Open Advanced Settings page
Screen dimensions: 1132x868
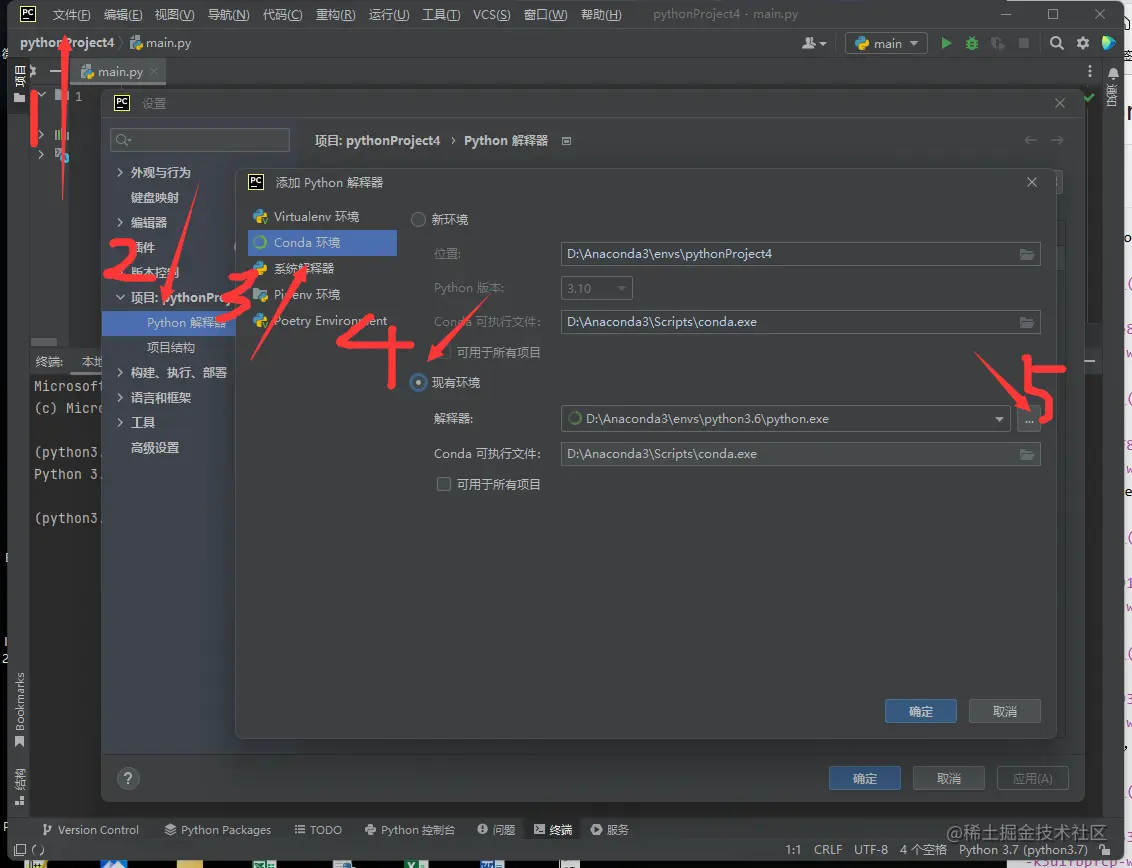(154, 448)
